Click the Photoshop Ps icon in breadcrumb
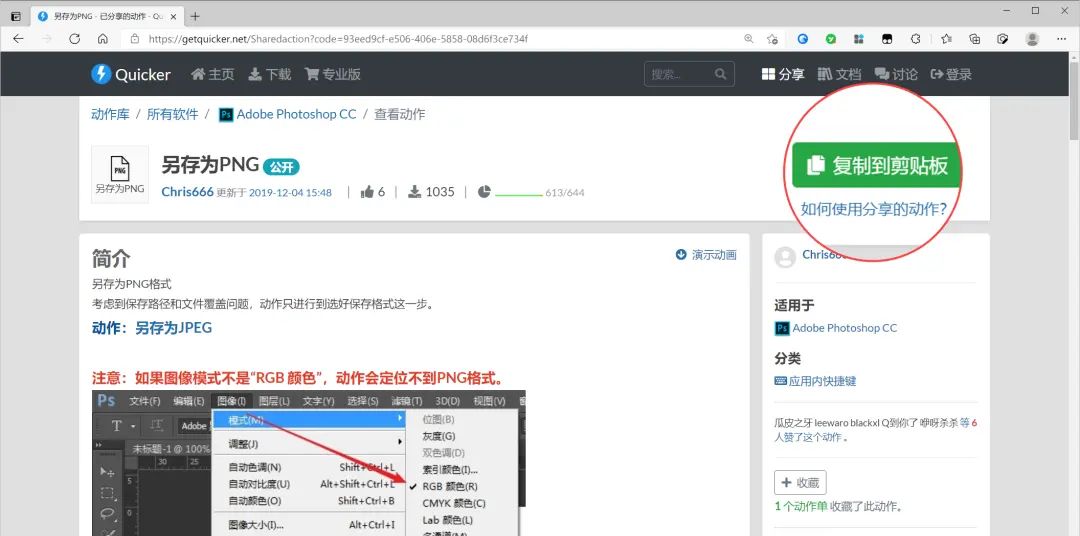The image size is (1080, 536). (226, 114)
